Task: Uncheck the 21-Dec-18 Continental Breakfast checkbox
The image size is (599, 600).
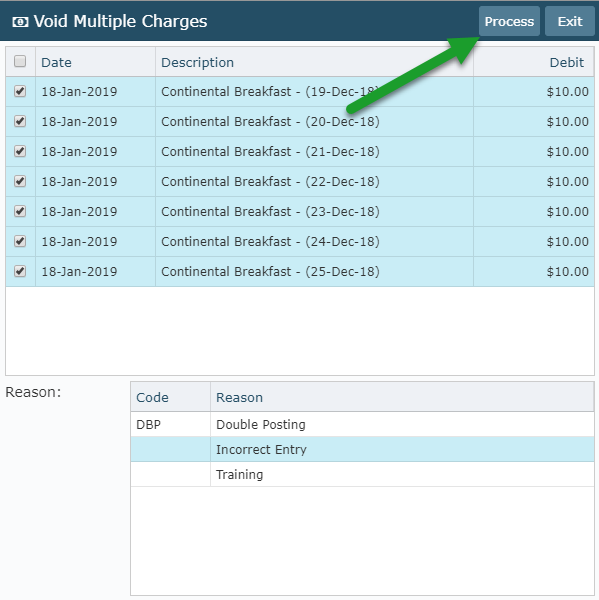Action: tap(20, 152)
